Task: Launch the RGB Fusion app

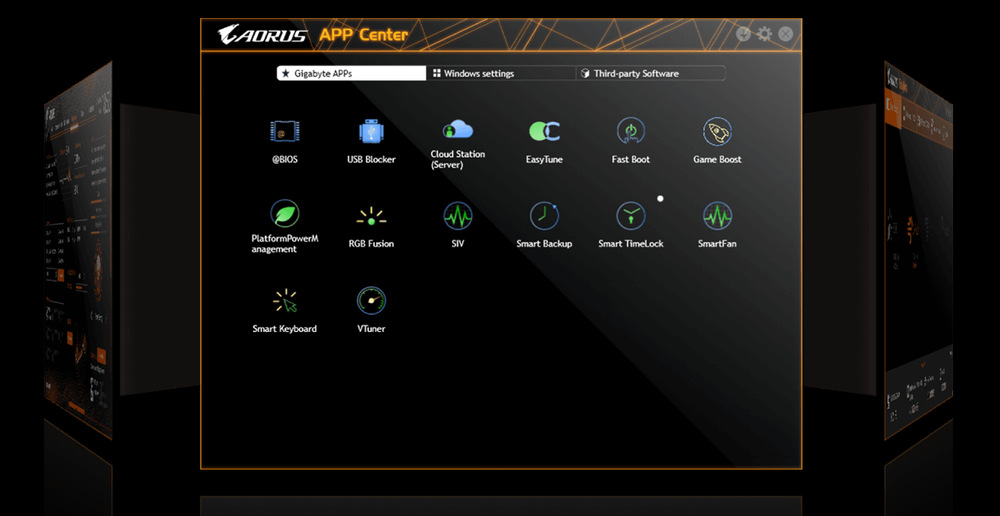Action: pyautogui.click(x=371, y=217)
